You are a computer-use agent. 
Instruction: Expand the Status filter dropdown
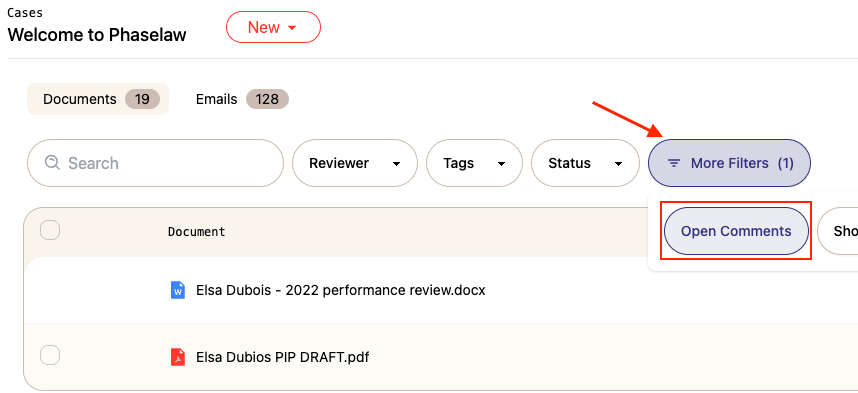585,163
